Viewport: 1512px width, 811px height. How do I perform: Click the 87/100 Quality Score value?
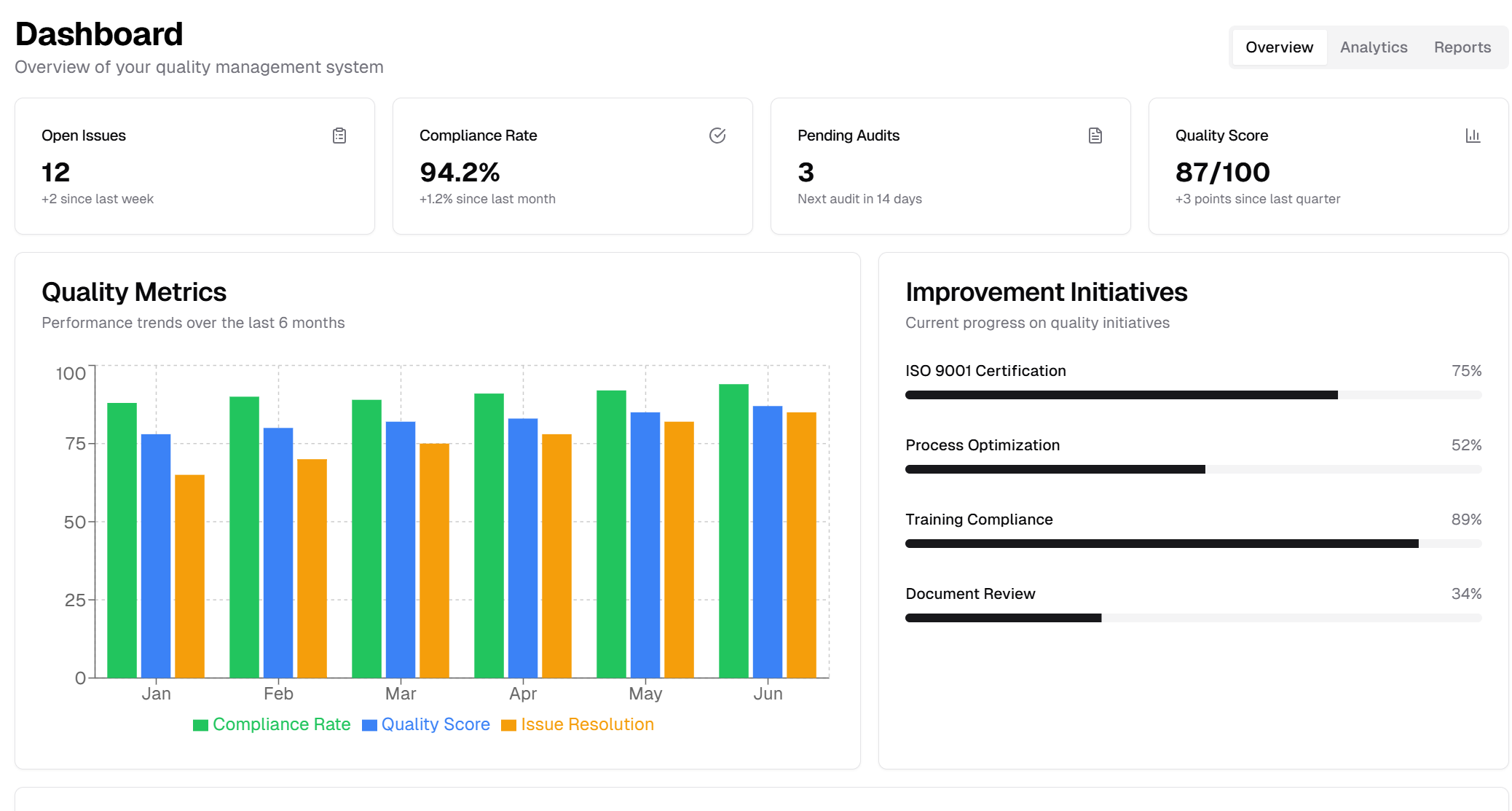[1222, 173]
